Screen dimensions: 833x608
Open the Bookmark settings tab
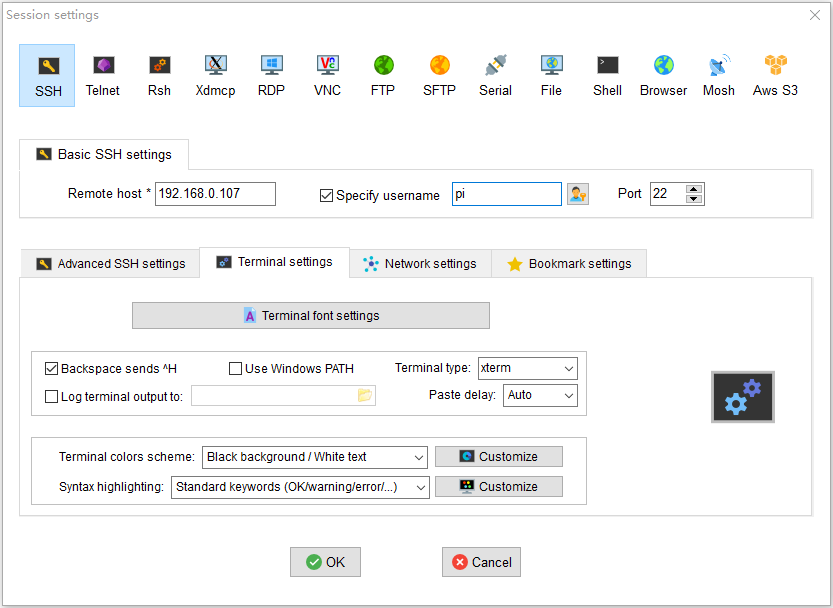click(569, 264)
